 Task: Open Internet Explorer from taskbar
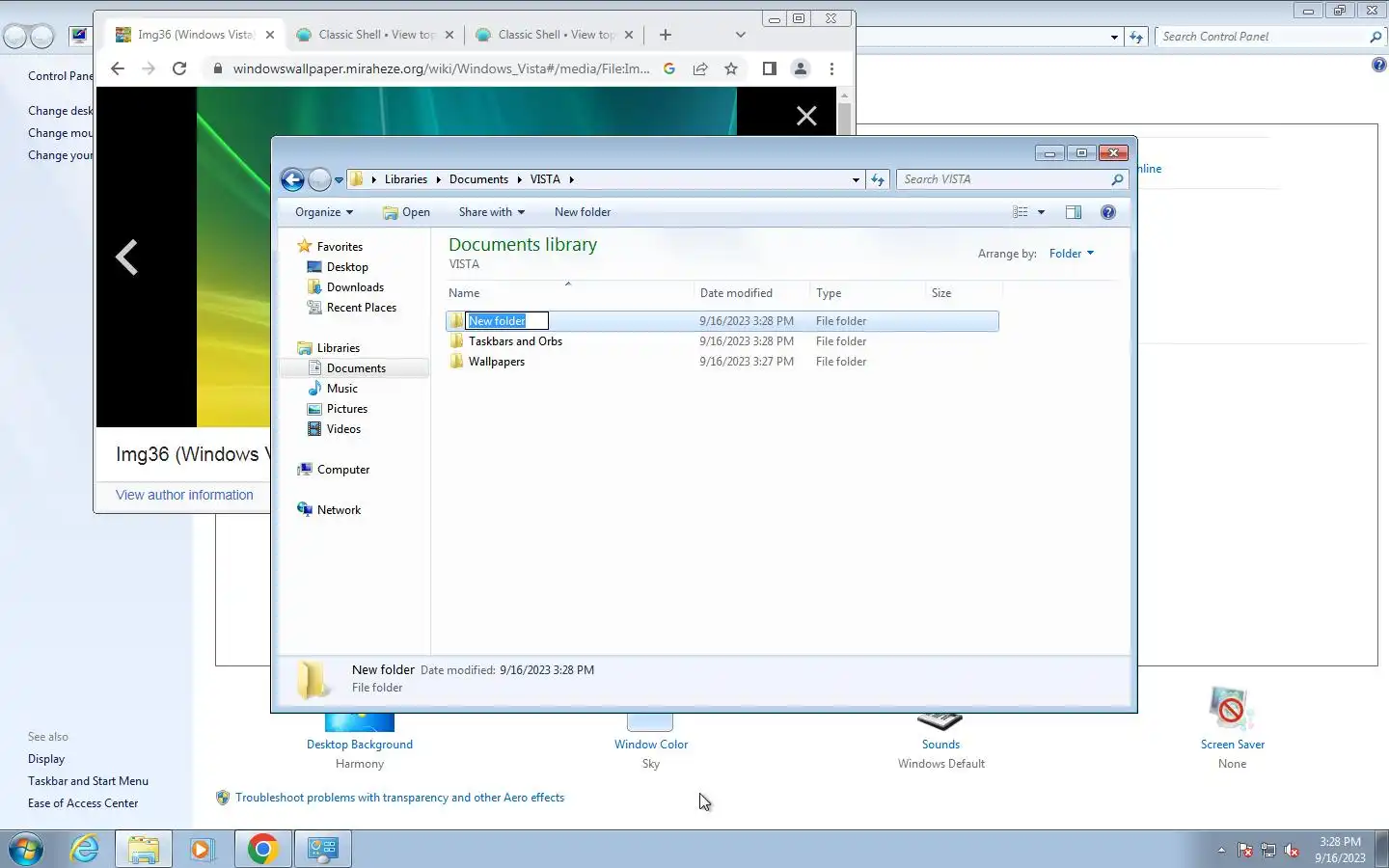85,849
